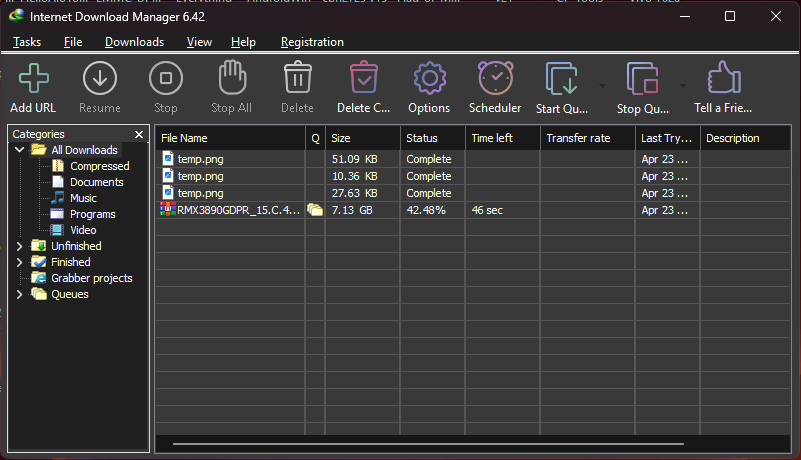Close the Categories side panel
The width and height of the screenshot is (801, 460).
[139, 134]
